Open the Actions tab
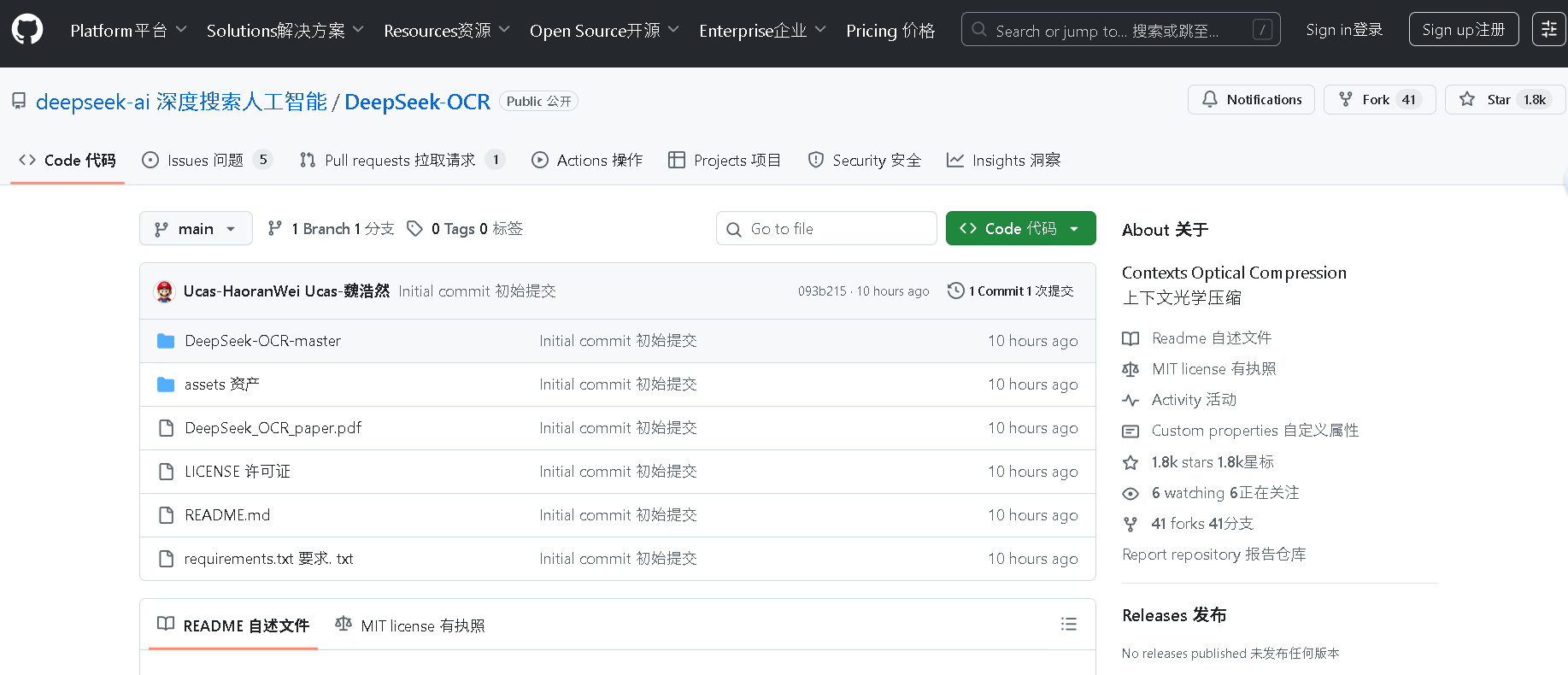Viewport: 1568px width, 675px height. tap(587, 160)
